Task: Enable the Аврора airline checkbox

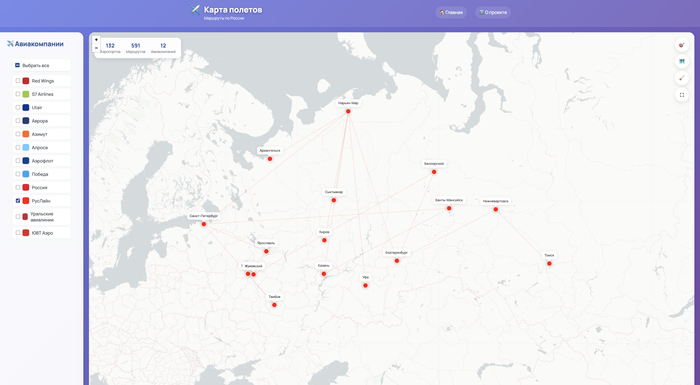Action: pyautogui.click(x=18, y=121)
